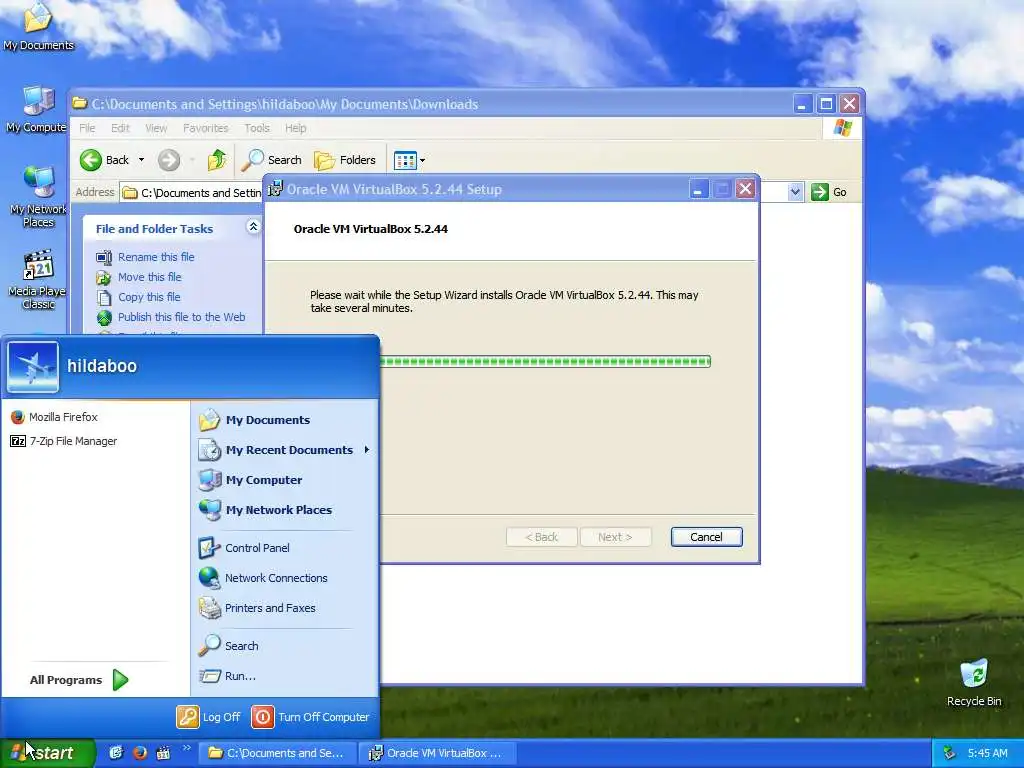The height and width of the screenshot is (768, 1024).
Task: Click the system tray network icon
Action: pos(950,753)
